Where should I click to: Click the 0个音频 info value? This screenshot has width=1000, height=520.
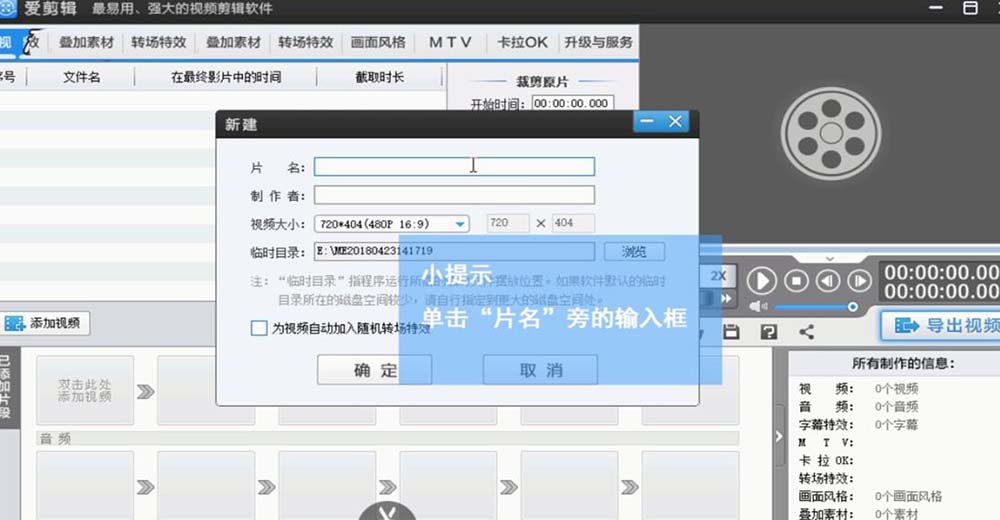[896, 406]
